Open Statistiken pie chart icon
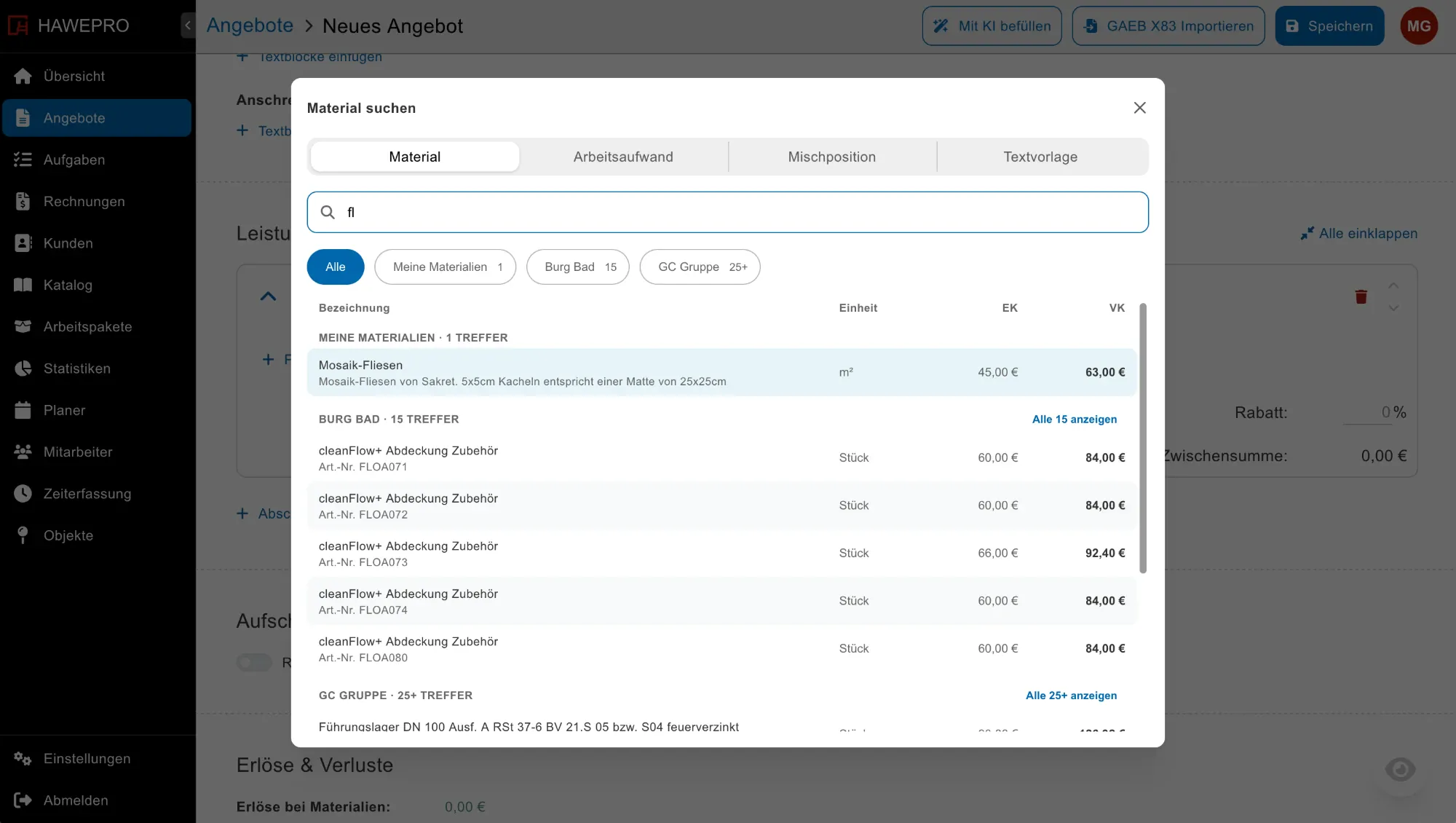Screen dimensions: 1456x823 (x=23, y=369)
